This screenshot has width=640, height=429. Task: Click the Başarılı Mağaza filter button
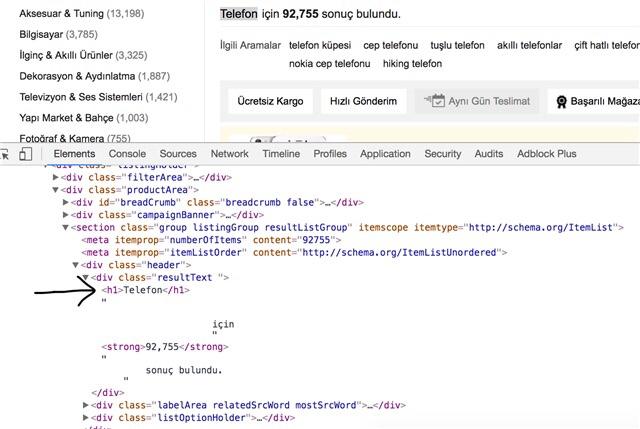(x=594, y=101)
